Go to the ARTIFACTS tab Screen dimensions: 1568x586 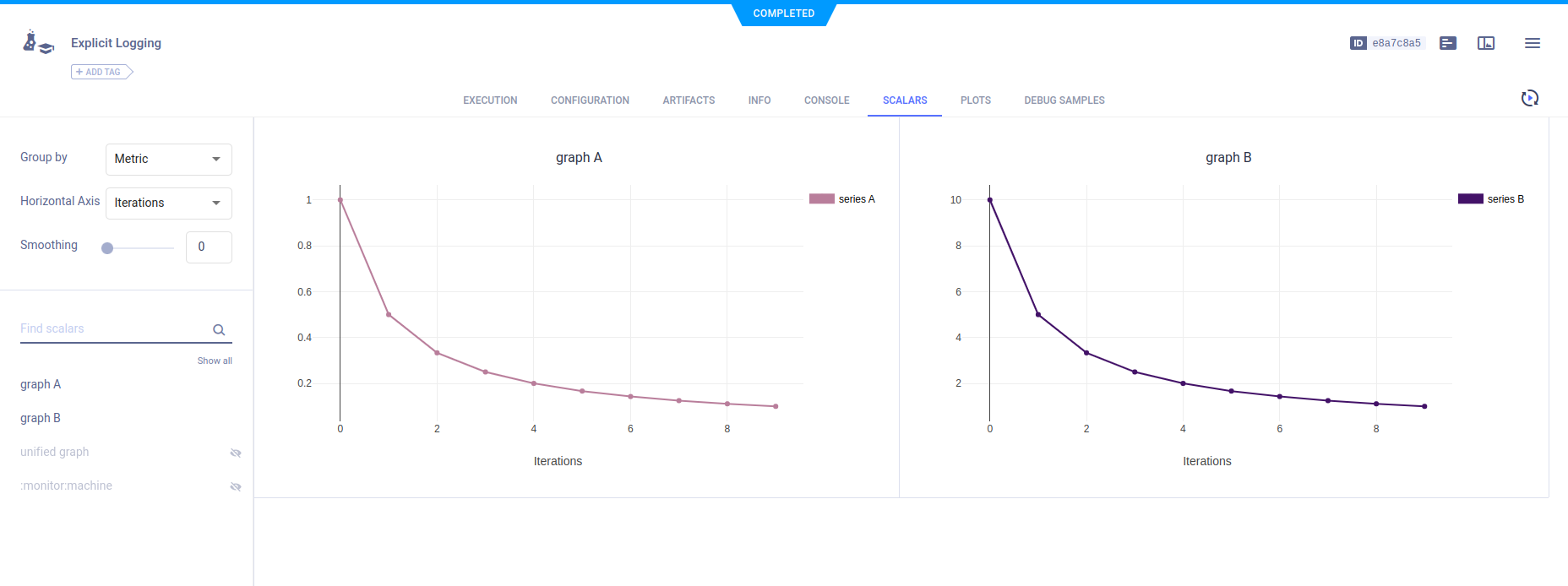[x=689, y=100]
